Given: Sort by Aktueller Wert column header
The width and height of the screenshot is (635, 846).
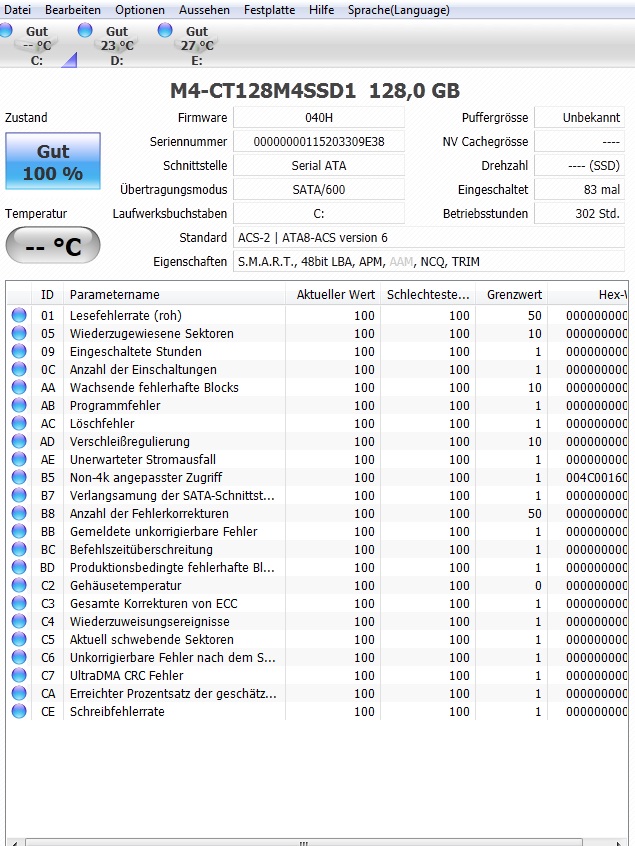Looking at the screenshot, I should click(x=333, y=295).
